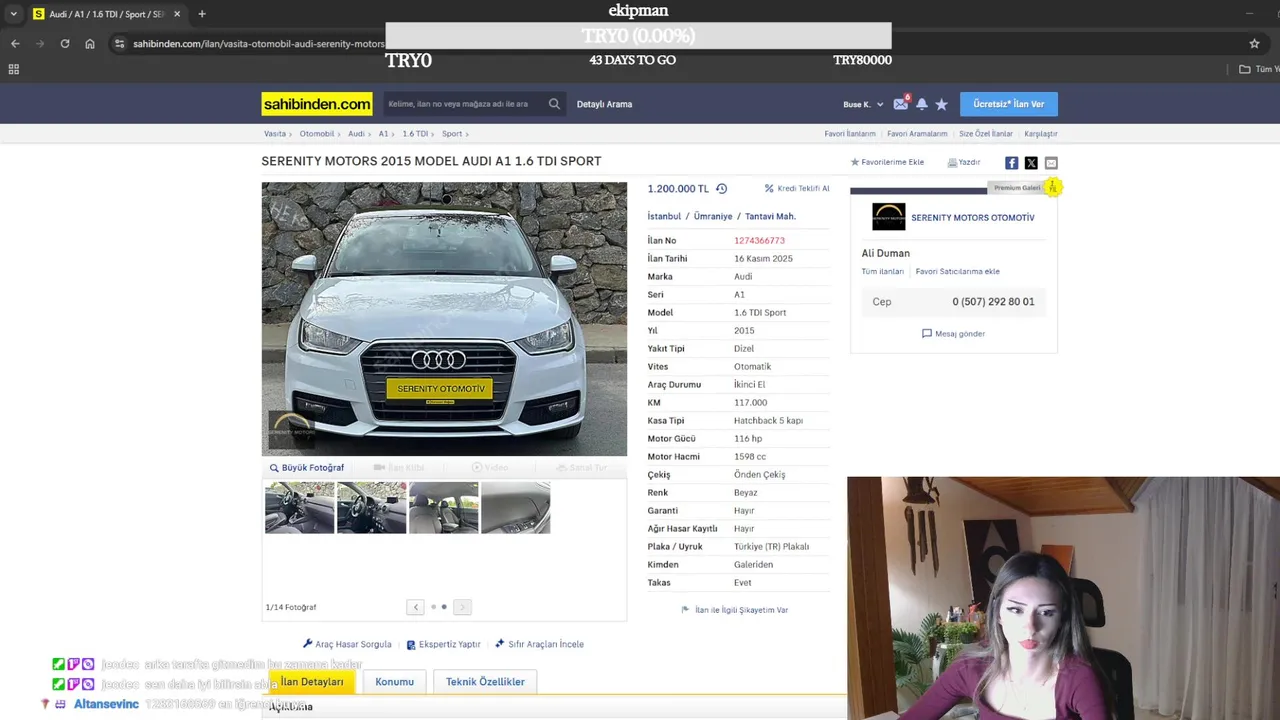Viewport: 1280px width, 720px height.
Task: Select second steering wheel thumbnail
Action: tap(371, 508)
